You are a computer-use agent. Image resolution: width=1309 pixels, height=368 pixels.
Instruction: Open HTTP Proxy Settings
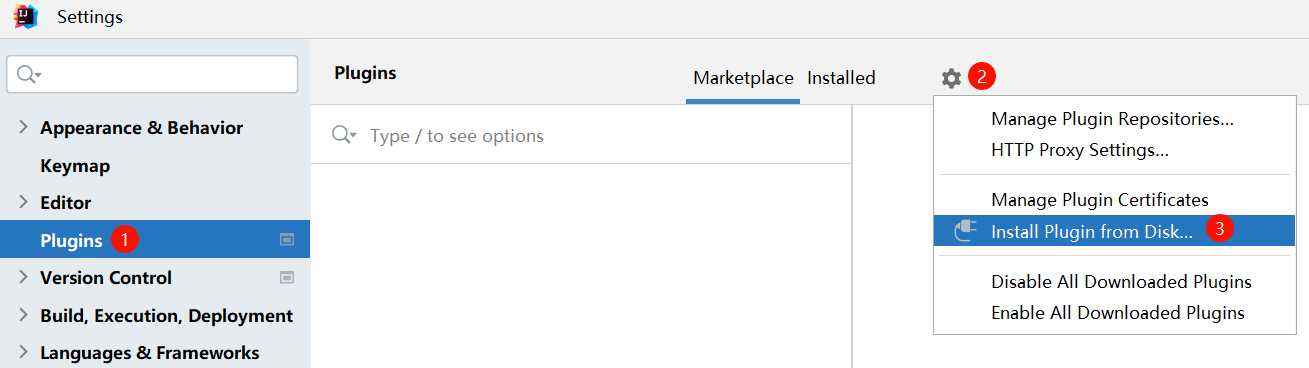coord(1080,151)
